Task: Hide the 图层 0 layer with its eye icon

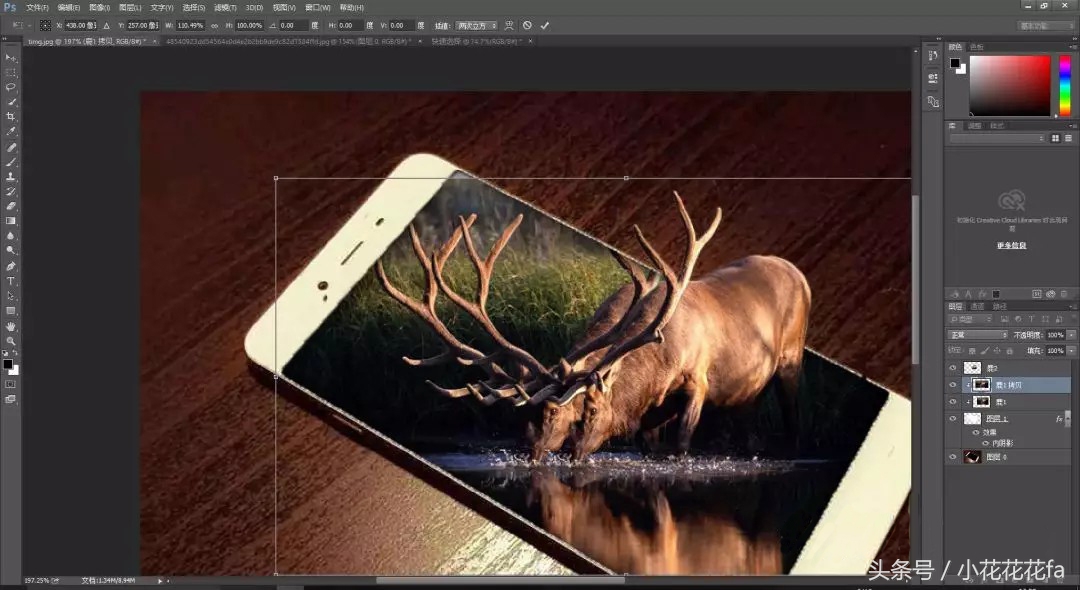Action: 953,457
